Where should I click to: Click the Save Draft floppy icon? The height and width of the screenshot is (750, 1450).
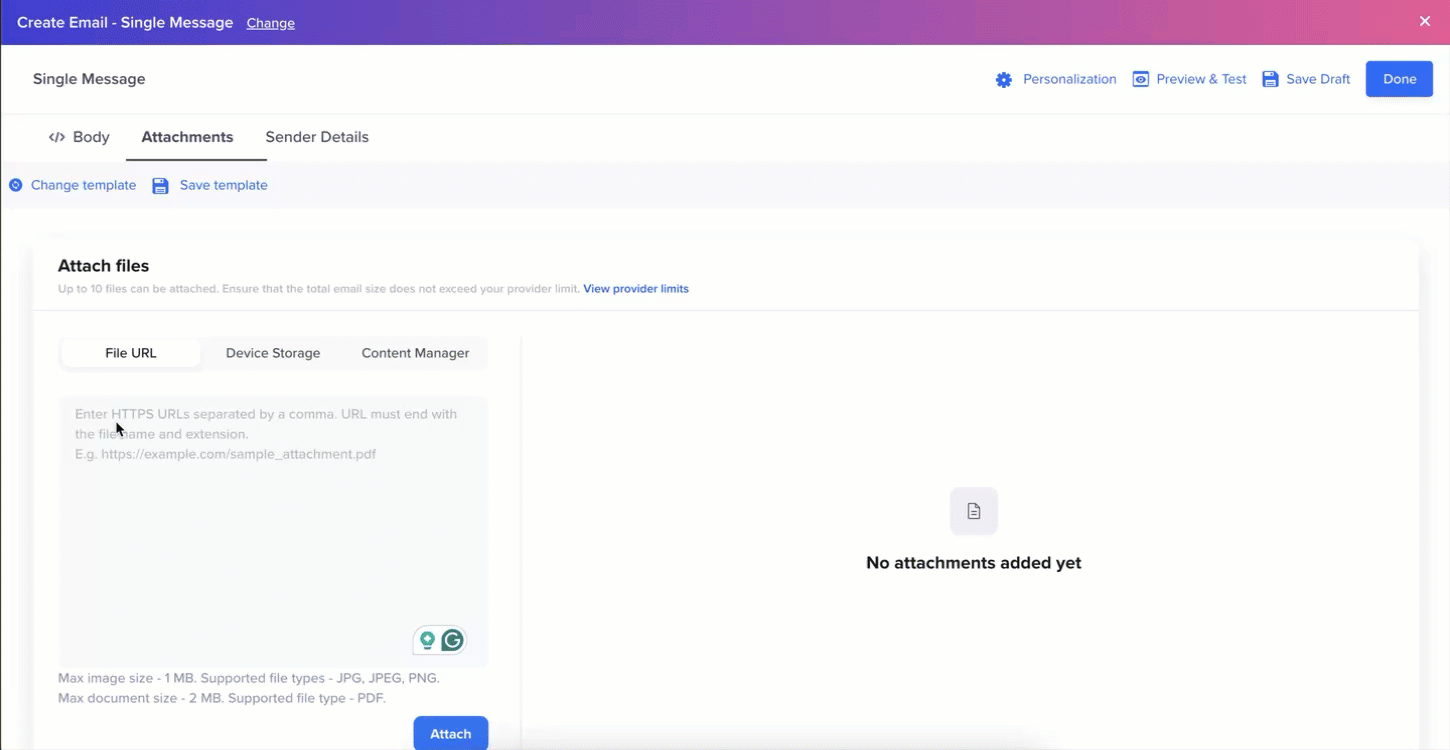coord(1270,79)
